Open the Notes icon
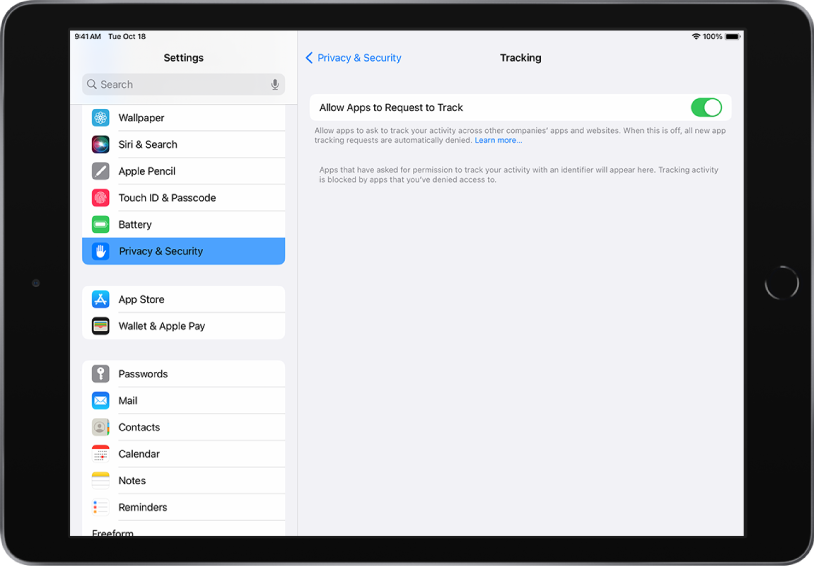 coord(100,481)
